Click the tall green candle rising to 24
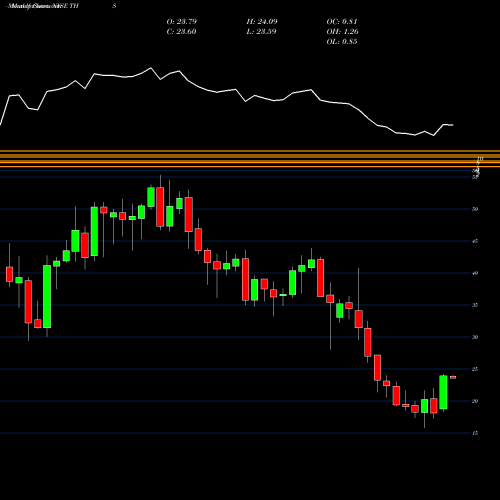500x500 pixels. (x=443, y=392)
